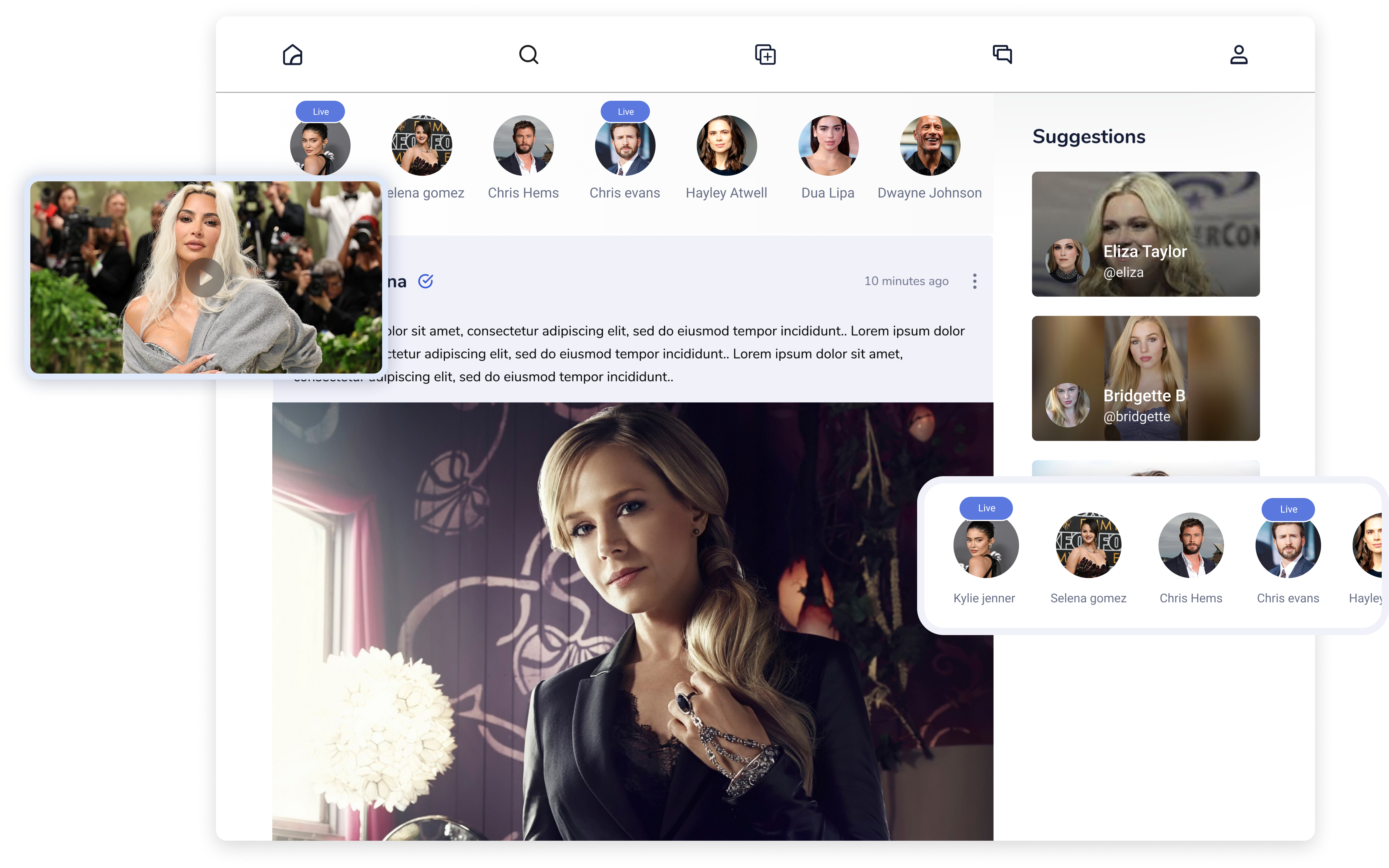Play the floating video preview
The width and height of the screenshot is (1389, 868).
pos(204,278)
